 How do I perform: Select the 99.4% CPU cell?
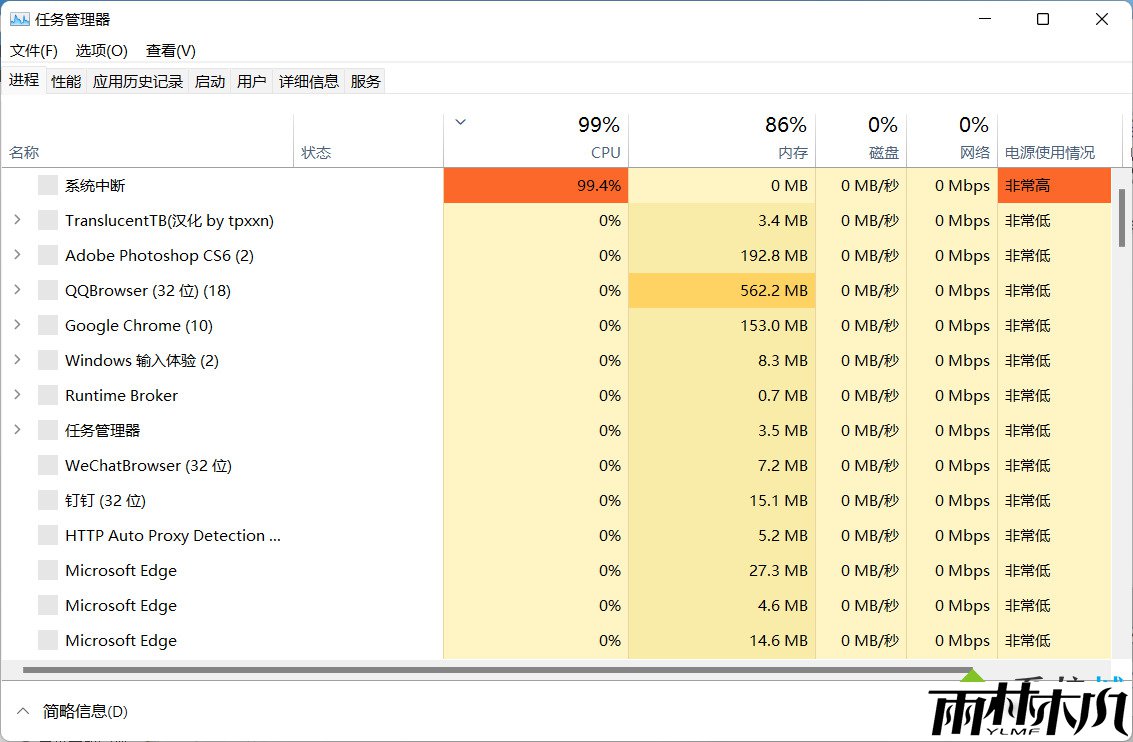pyautogui.click(x=535, y=186)
